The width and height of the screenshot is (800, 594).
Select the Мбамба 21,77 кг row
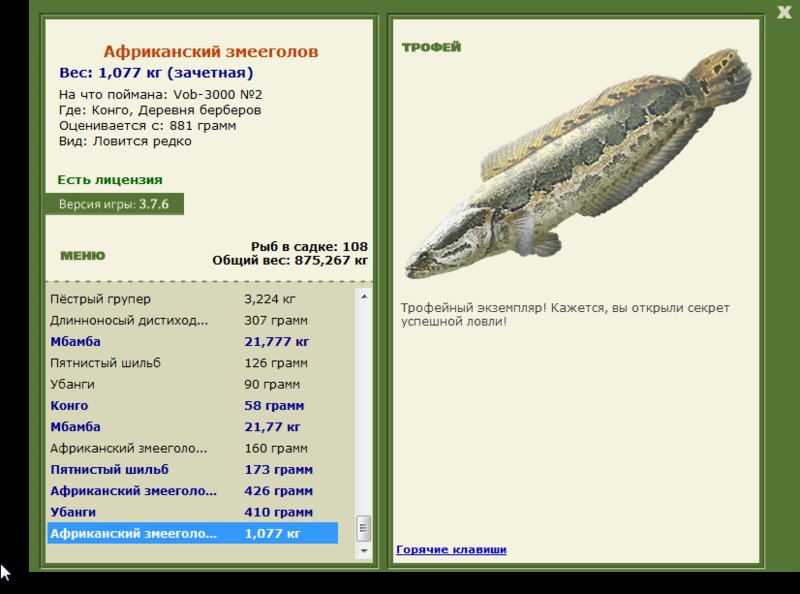click(193, 427)
